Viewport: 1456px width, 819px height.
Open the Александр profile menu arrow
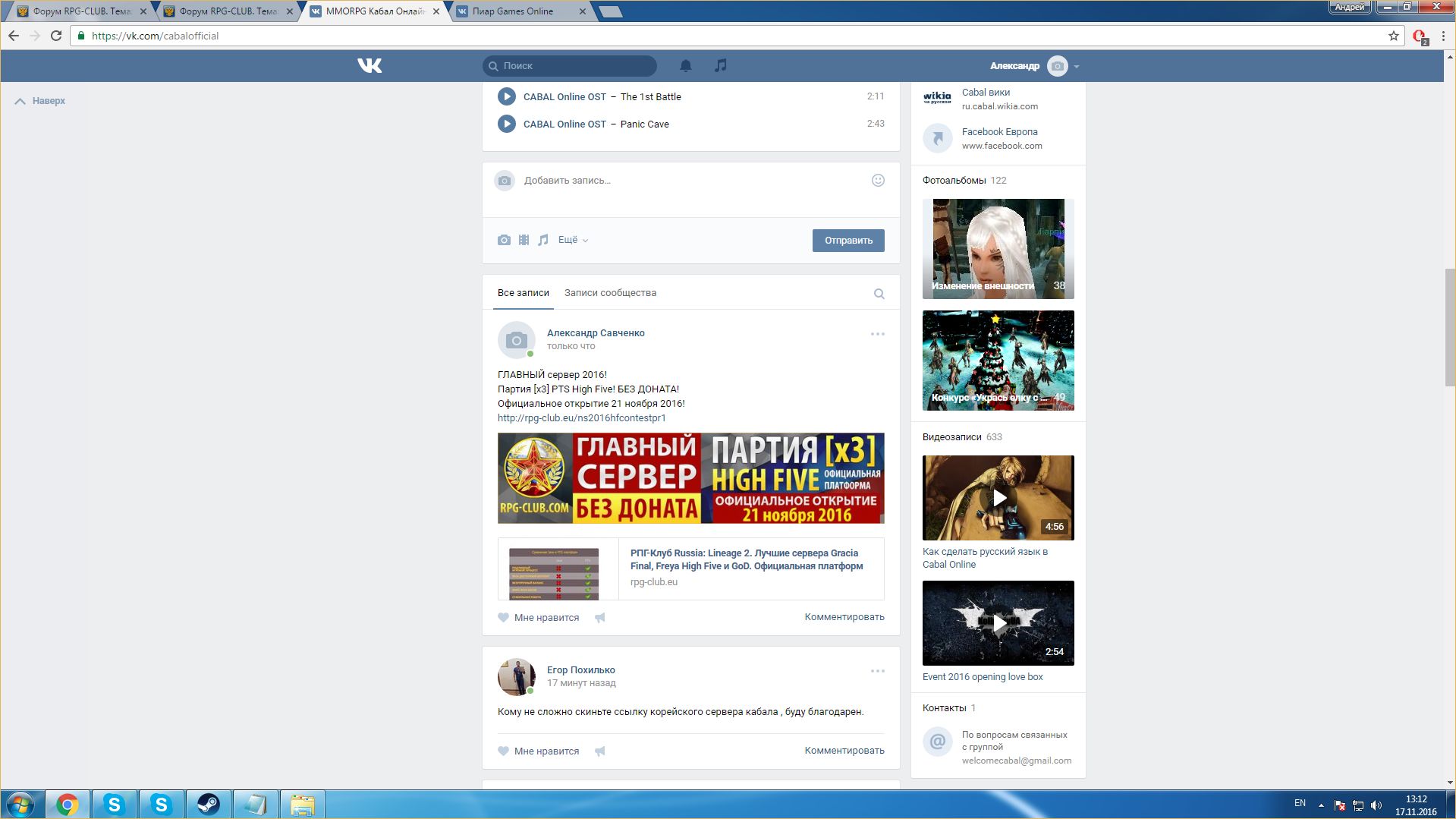tap(1077, 67)
